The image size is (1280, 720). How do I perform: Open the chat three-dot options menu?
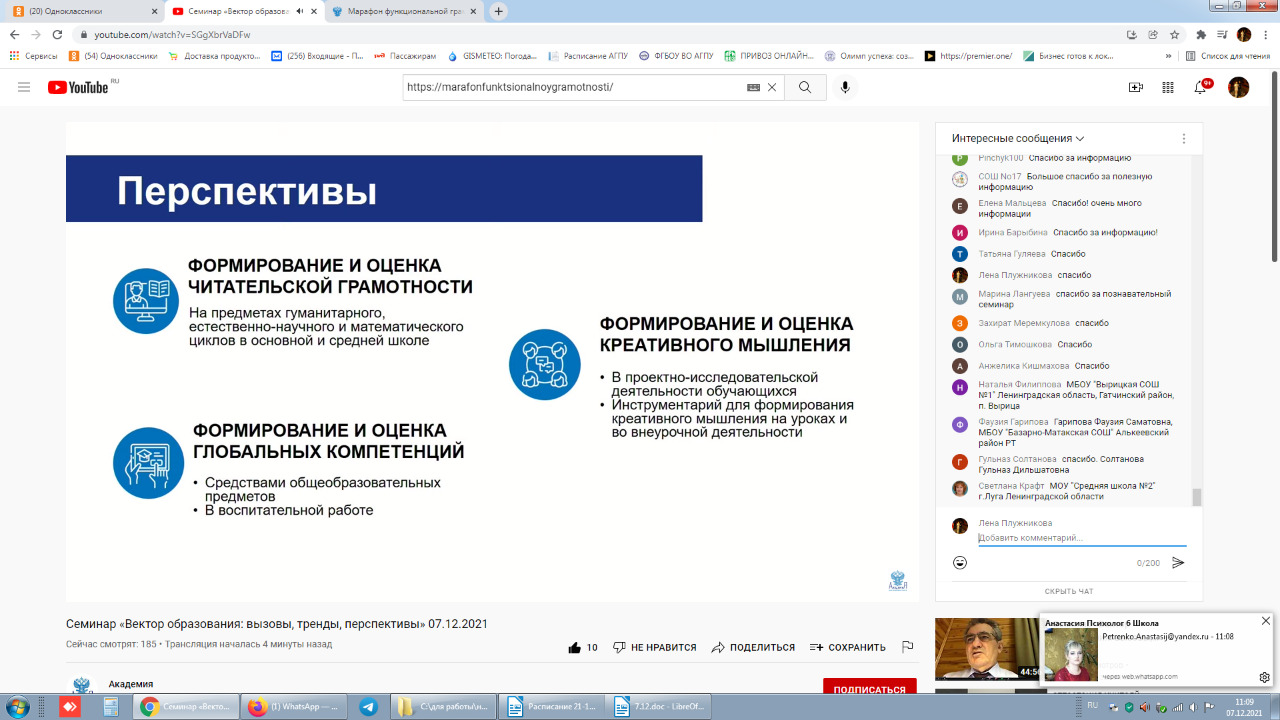tap(1184, 139)
